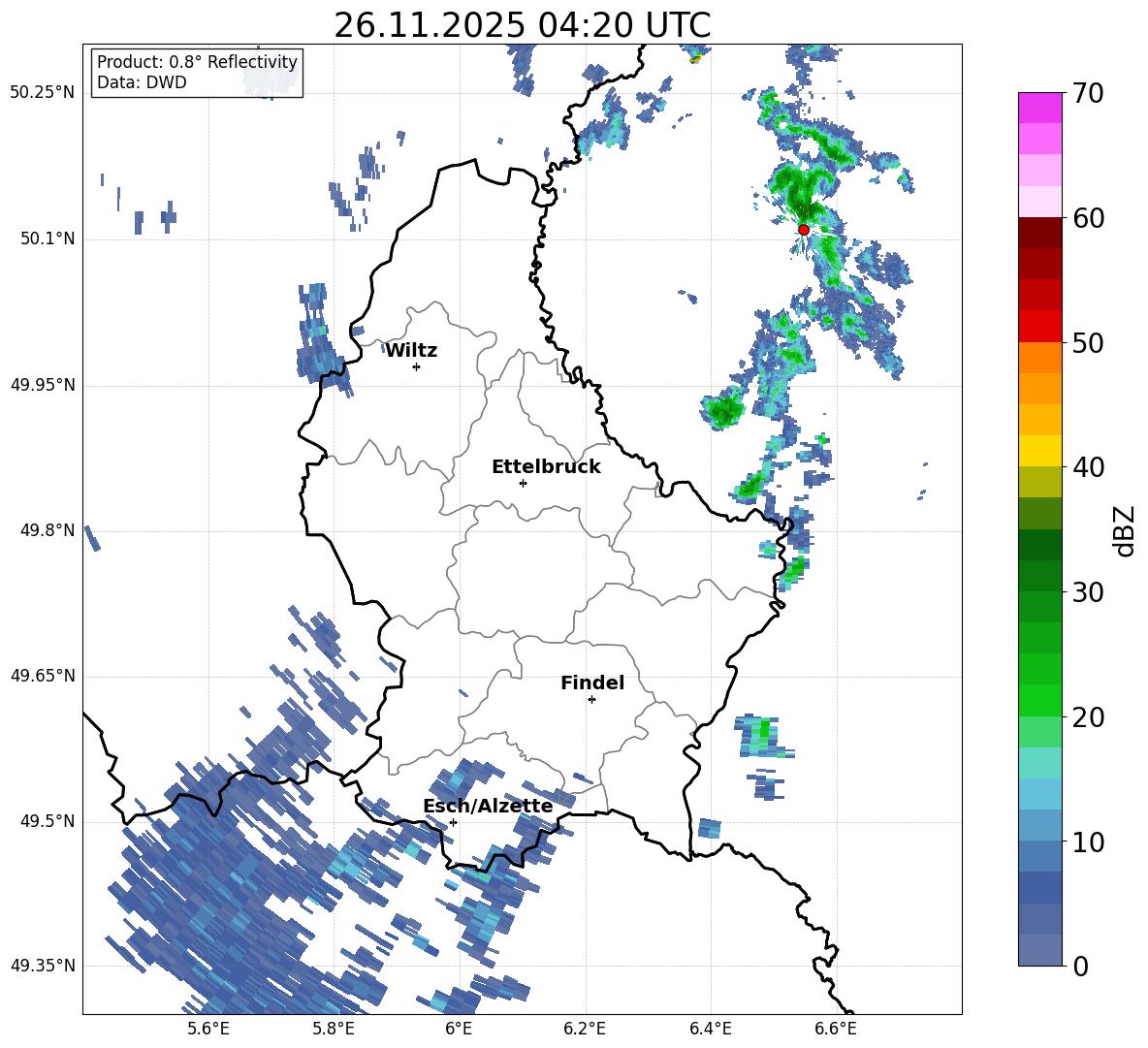Click the 60 colorbar tick label
Viewport: 1148px width, 1048px height.
pos(1087,218)
